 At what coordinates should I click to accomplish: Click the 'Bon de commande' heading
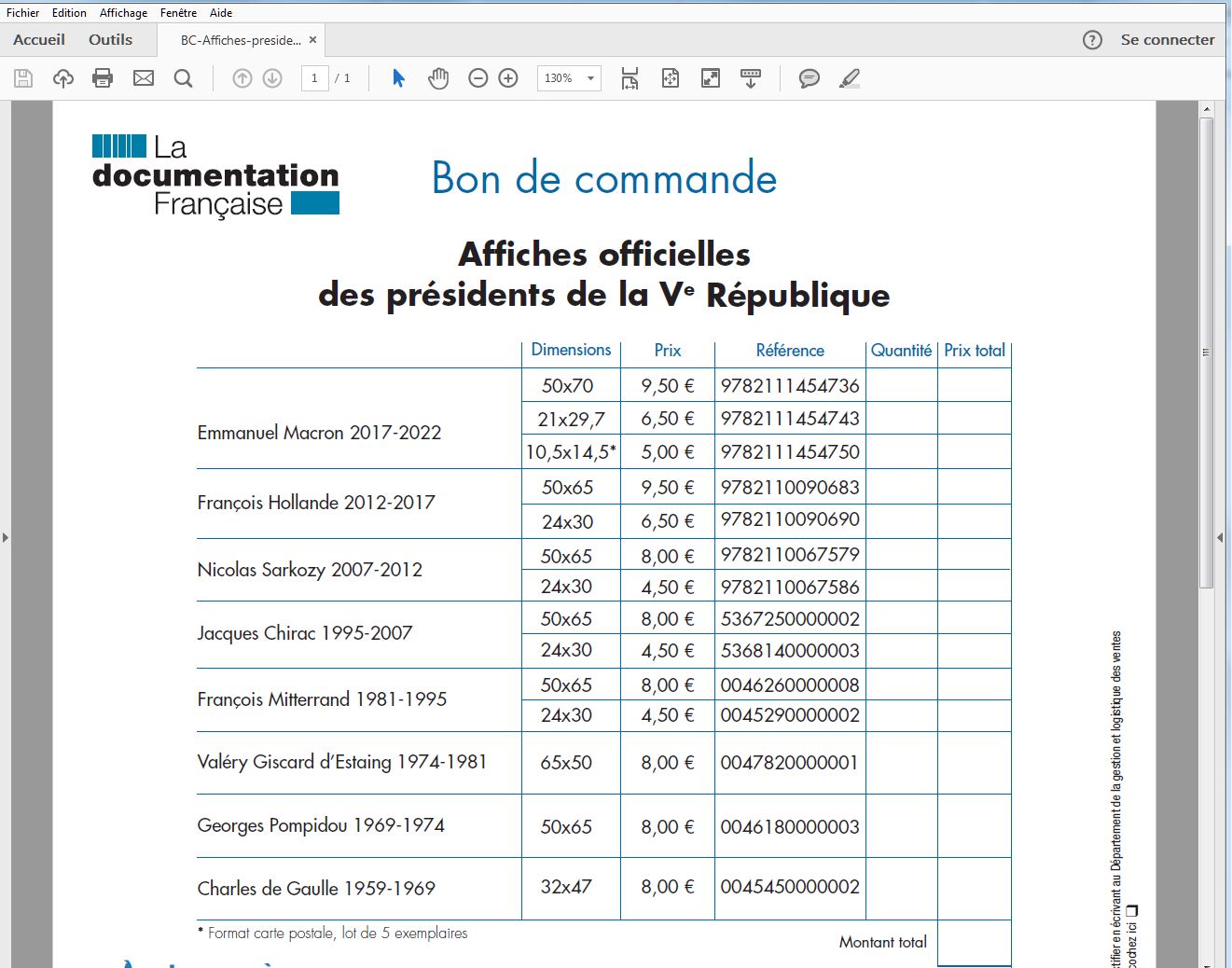(604, 177)
